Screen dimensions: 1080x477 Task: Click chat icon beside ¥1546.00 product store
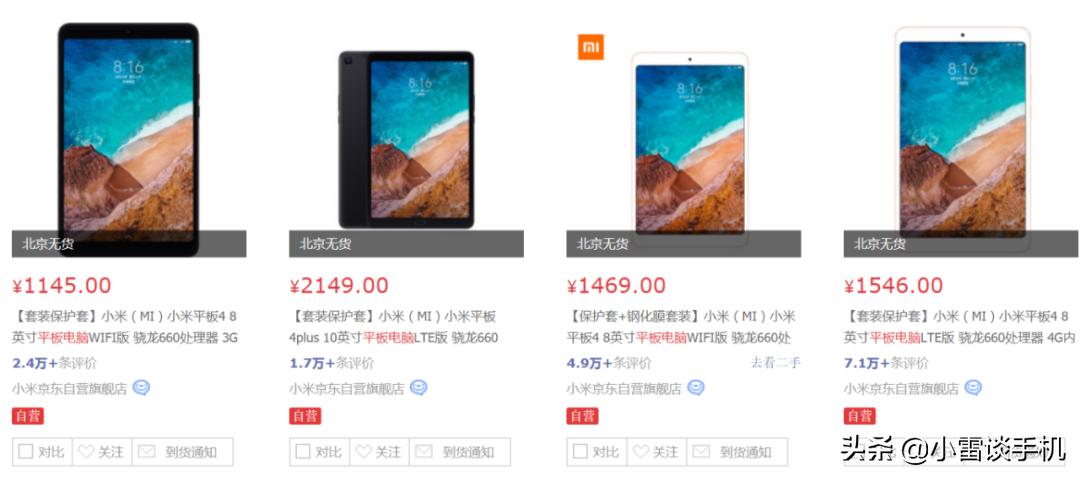(973, 388)
